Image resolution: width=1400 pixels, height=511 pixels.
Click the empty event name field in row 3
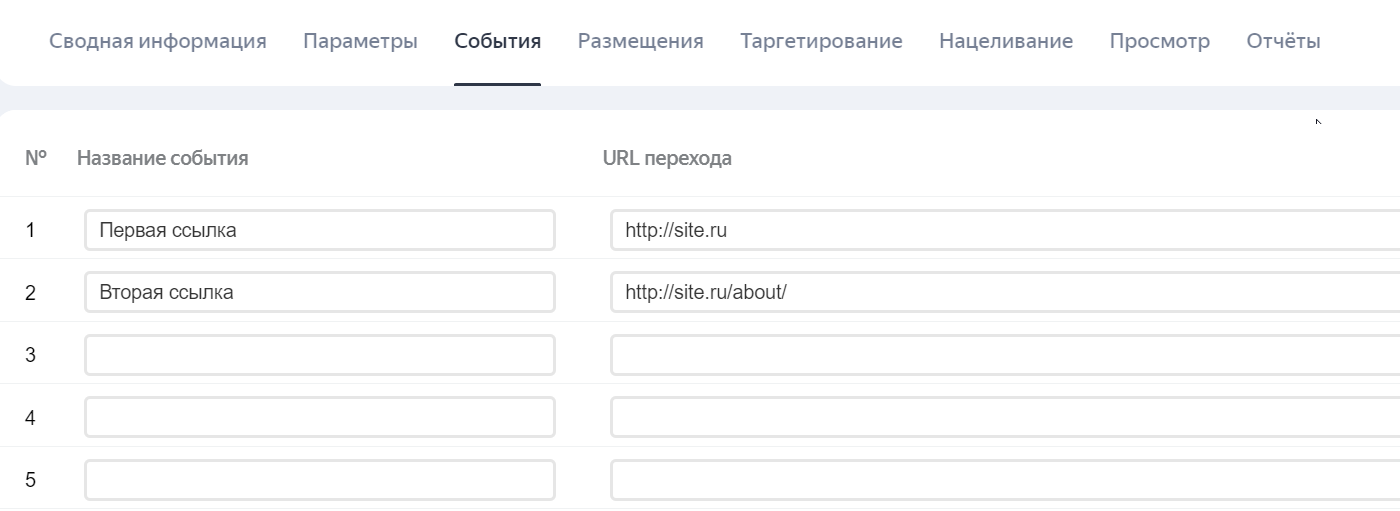(319, 355)
